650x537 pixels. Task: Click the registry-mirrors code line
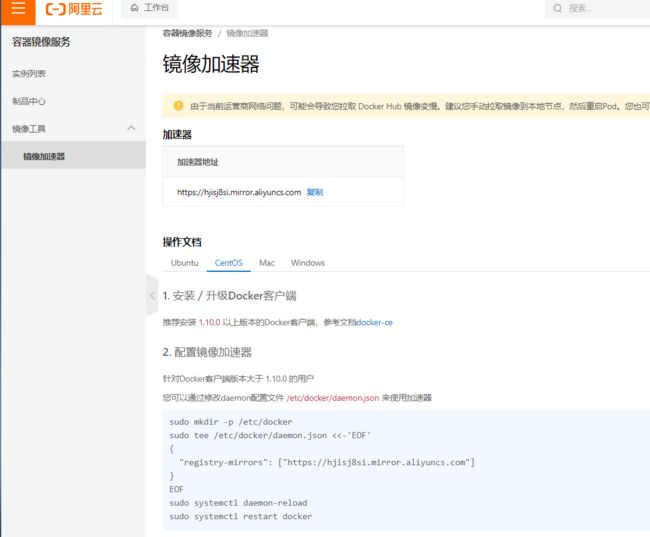tap(327, 462)
